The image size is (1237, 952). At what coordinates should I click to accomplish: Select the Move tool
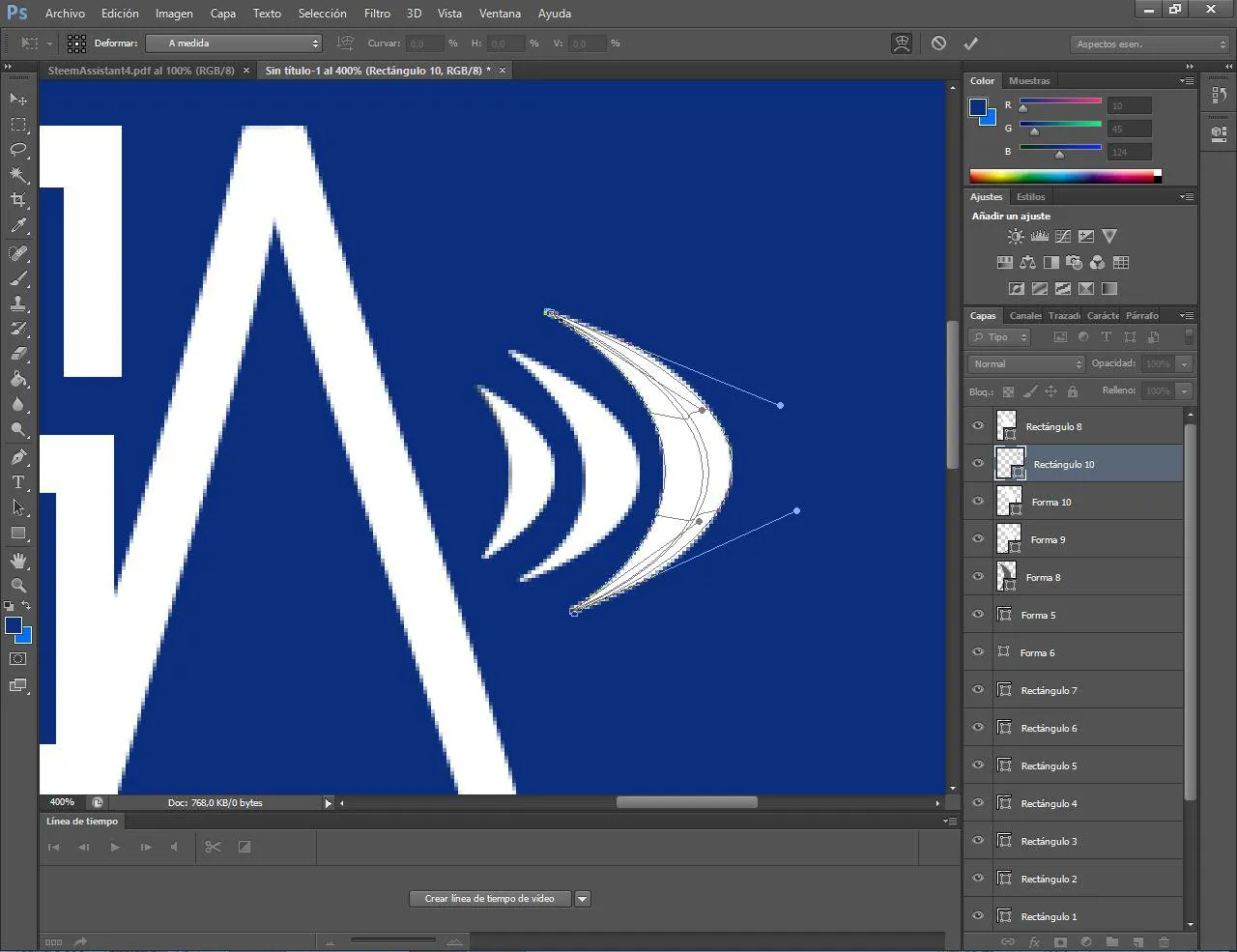18,99
